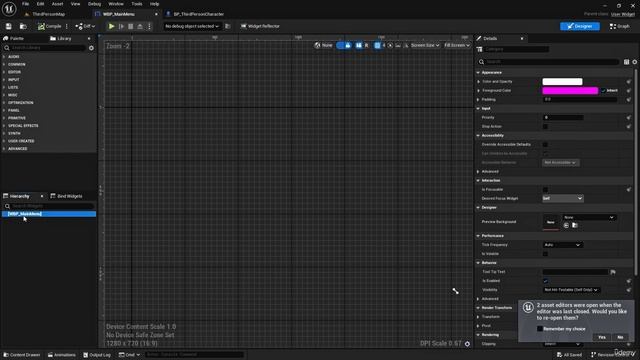Click the Browse to asset icon
This screenshot has width=640, height=360.
click(23, 26)
